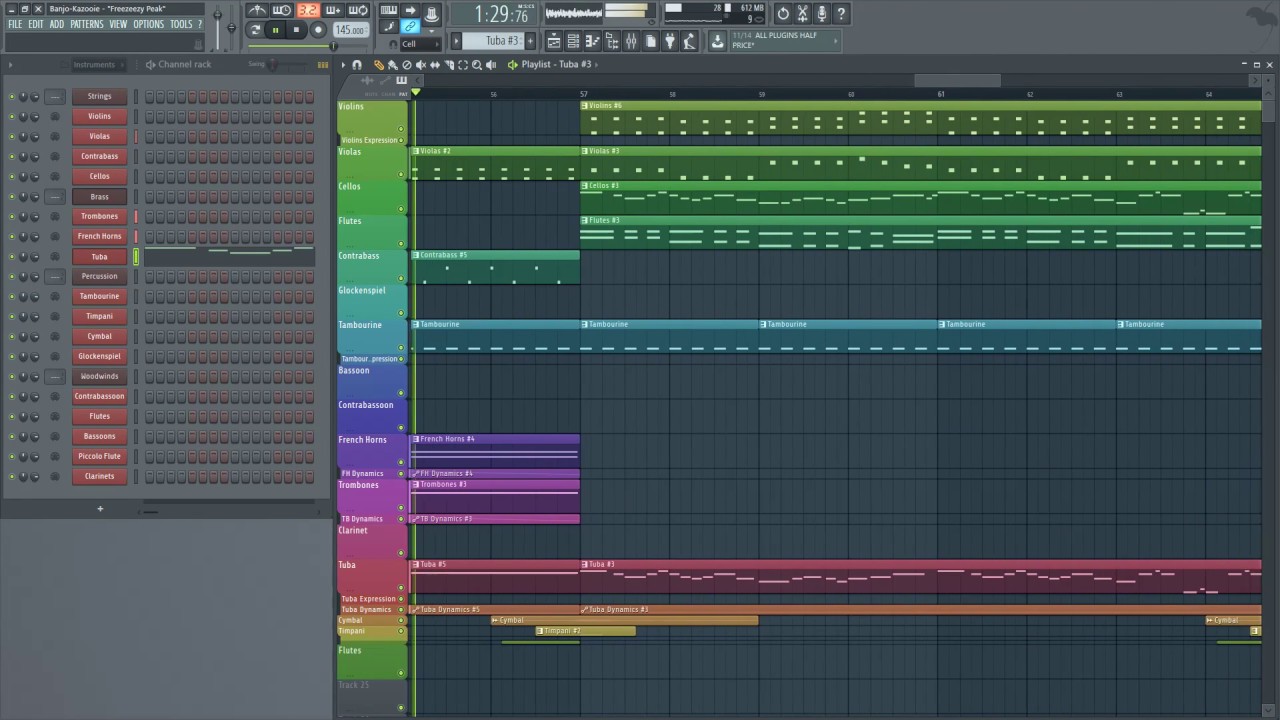
Task: Open the Contrabass #5 clip menu
Action: 416,255
